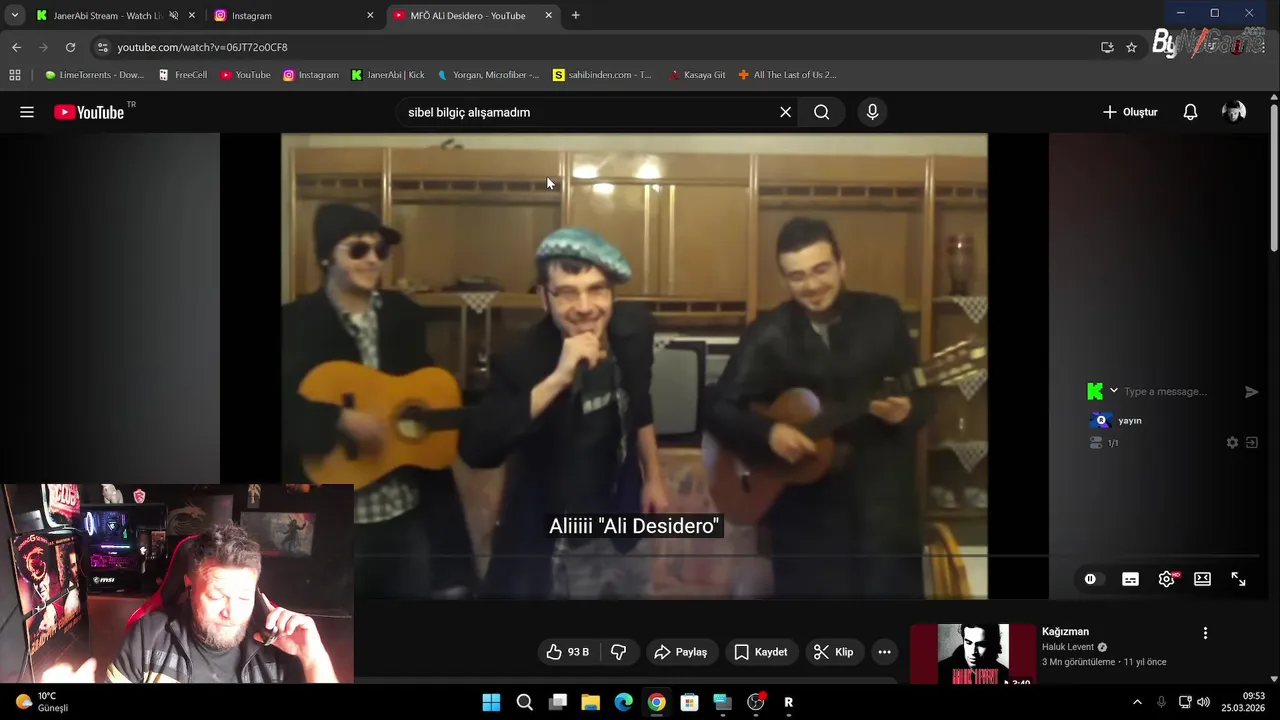Launch Microsoft Edge from the taskbar
Image resolution: width=1280 pixels, height=720 pixels.
(623, 702)
